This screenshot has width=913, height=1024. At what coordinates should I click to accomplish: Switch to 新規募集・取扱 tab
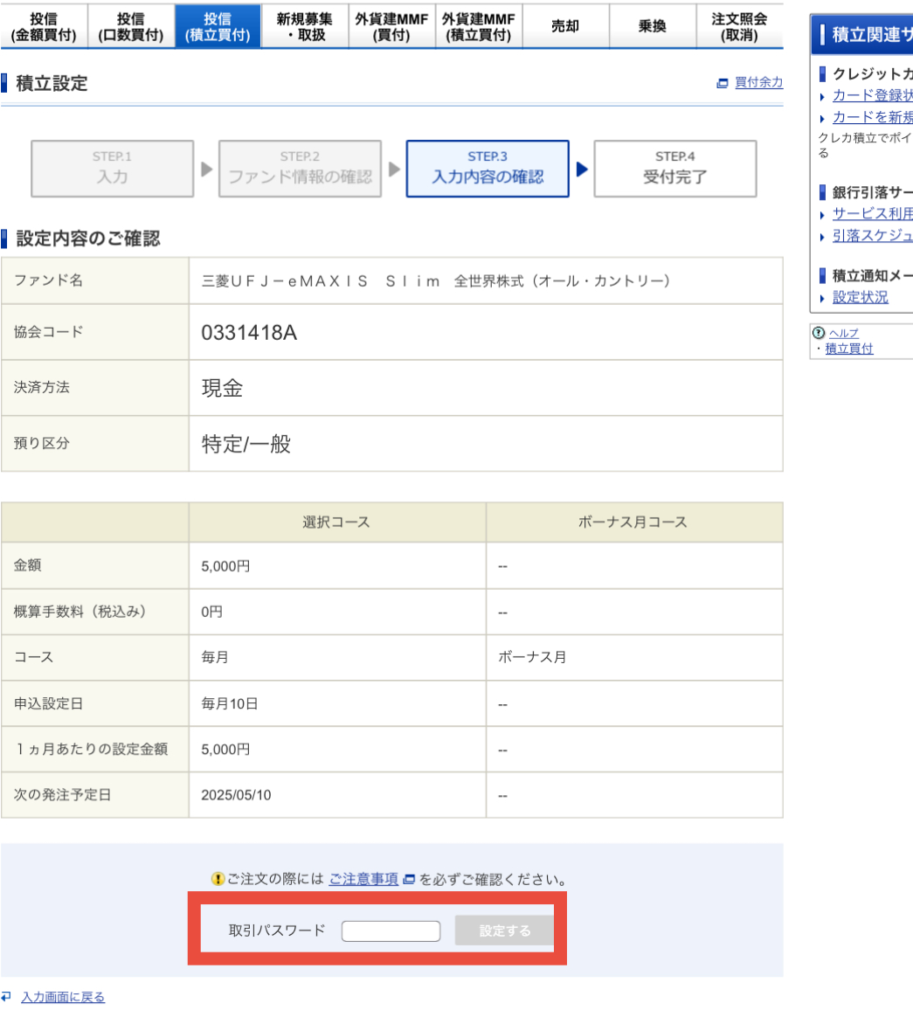304,26
